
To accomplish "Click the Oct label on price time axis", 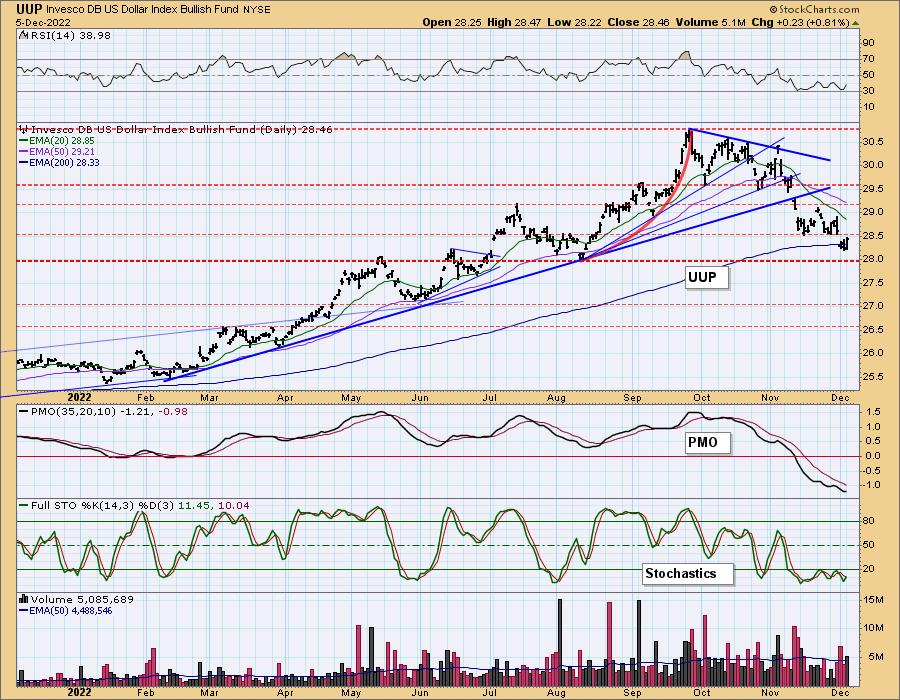I will click(701, 398).
